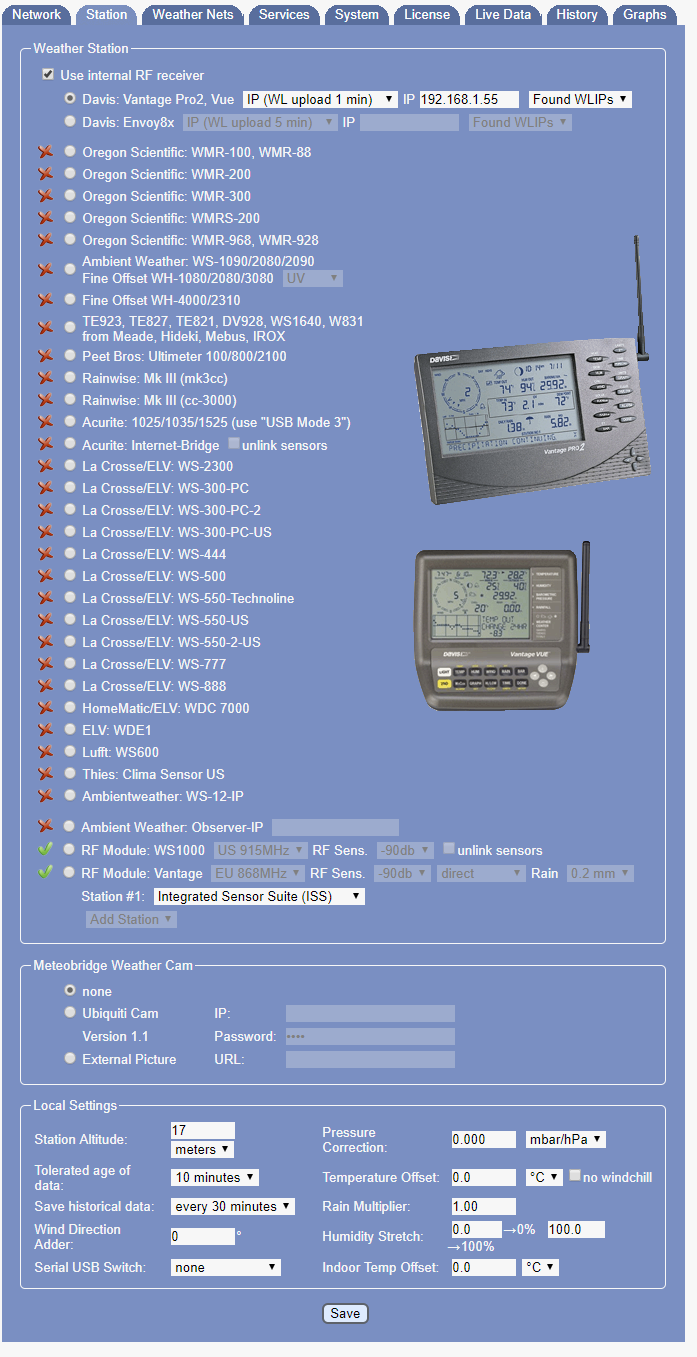Open the License tab
This screenshot has height=1357, width=697.
point(427,15)
